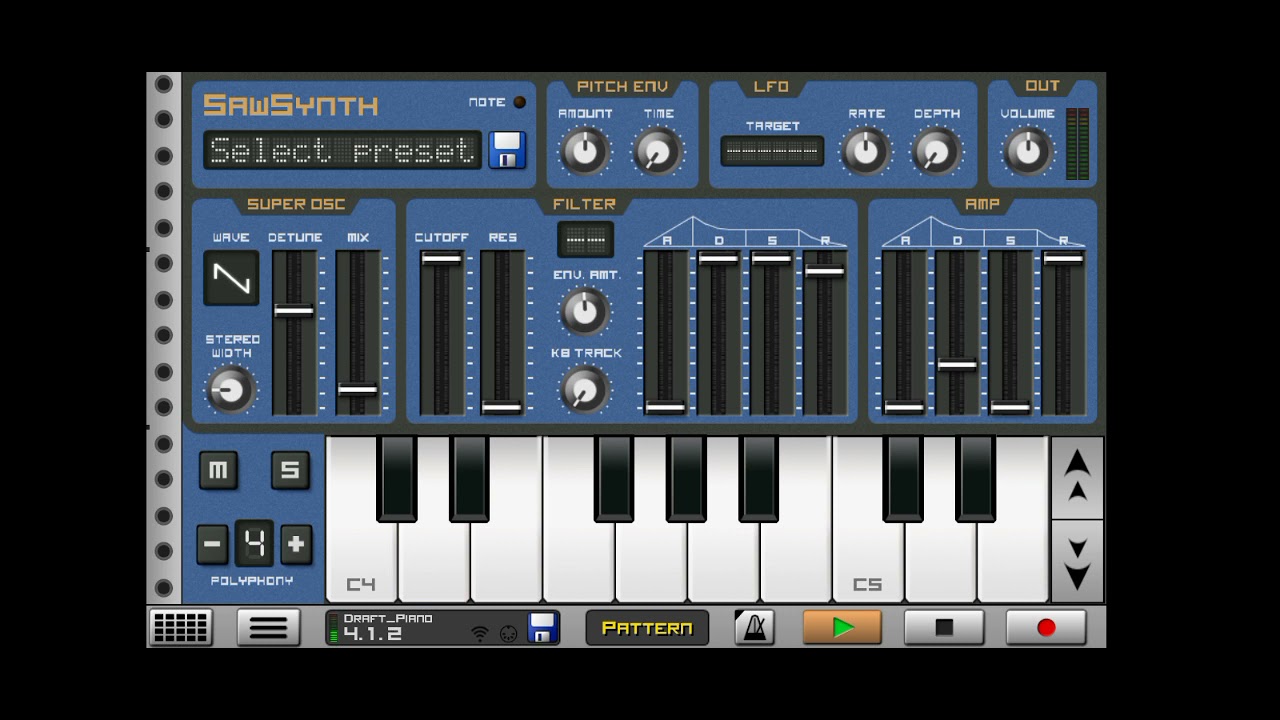Adjust the LFO DEPTH knob
The height and width of the screenshot is (720, 1280).
coord(936,151)
